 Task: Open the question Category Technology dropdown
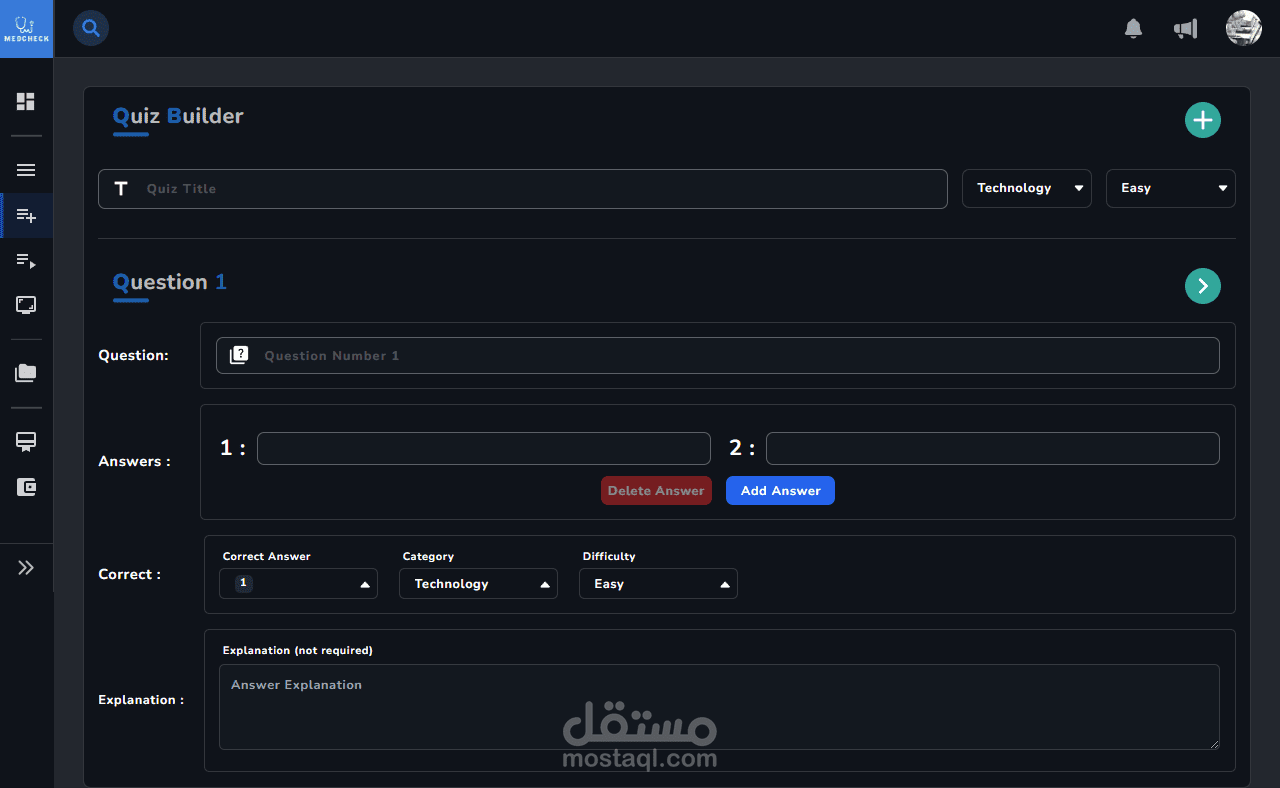(x=478, y=584)
